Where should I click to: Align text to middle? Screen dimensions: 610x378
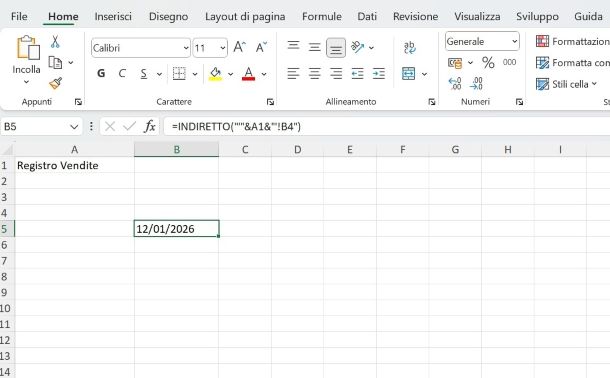pos(314,47)
